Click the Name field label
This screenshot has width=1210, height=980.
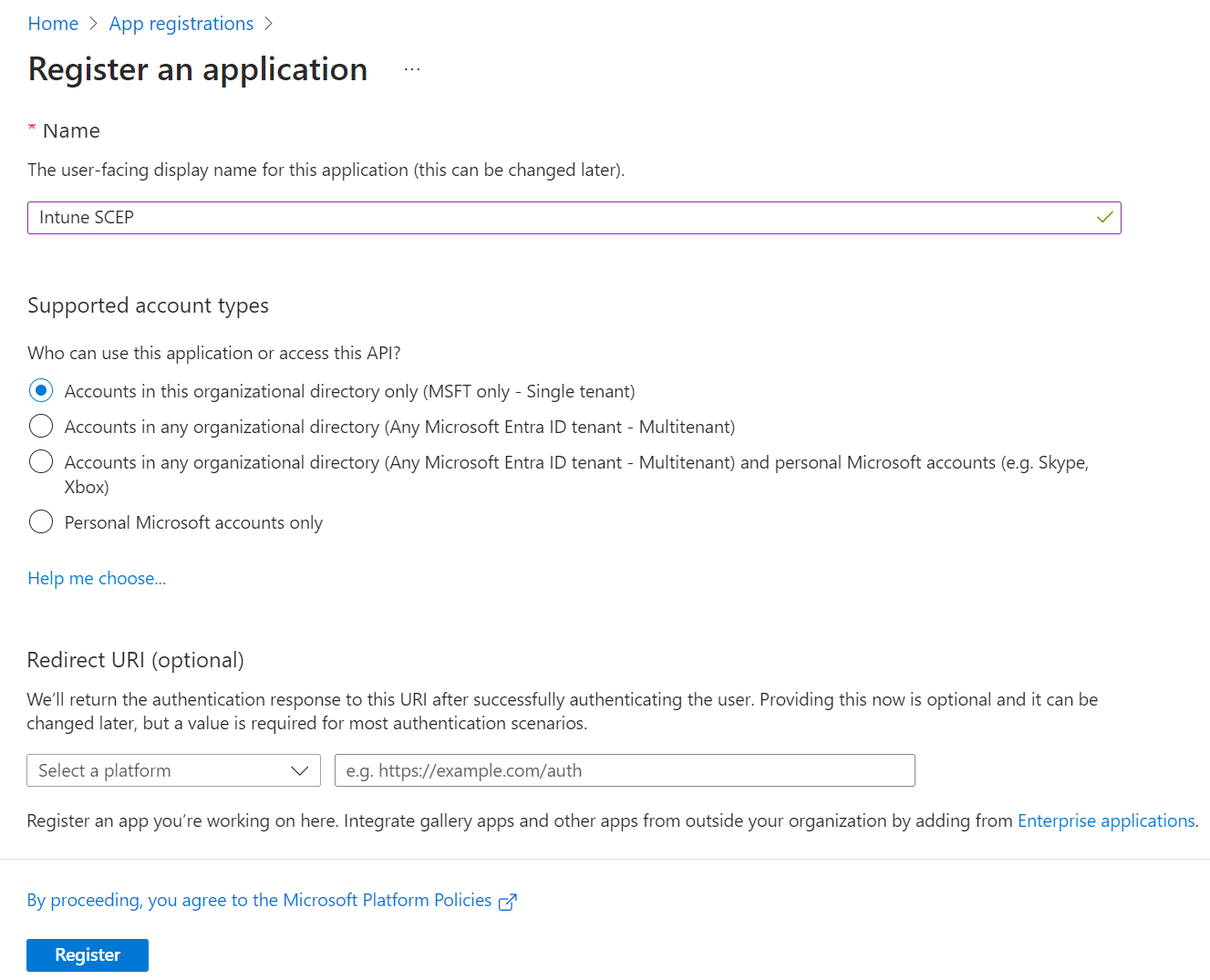pos(71,131)
